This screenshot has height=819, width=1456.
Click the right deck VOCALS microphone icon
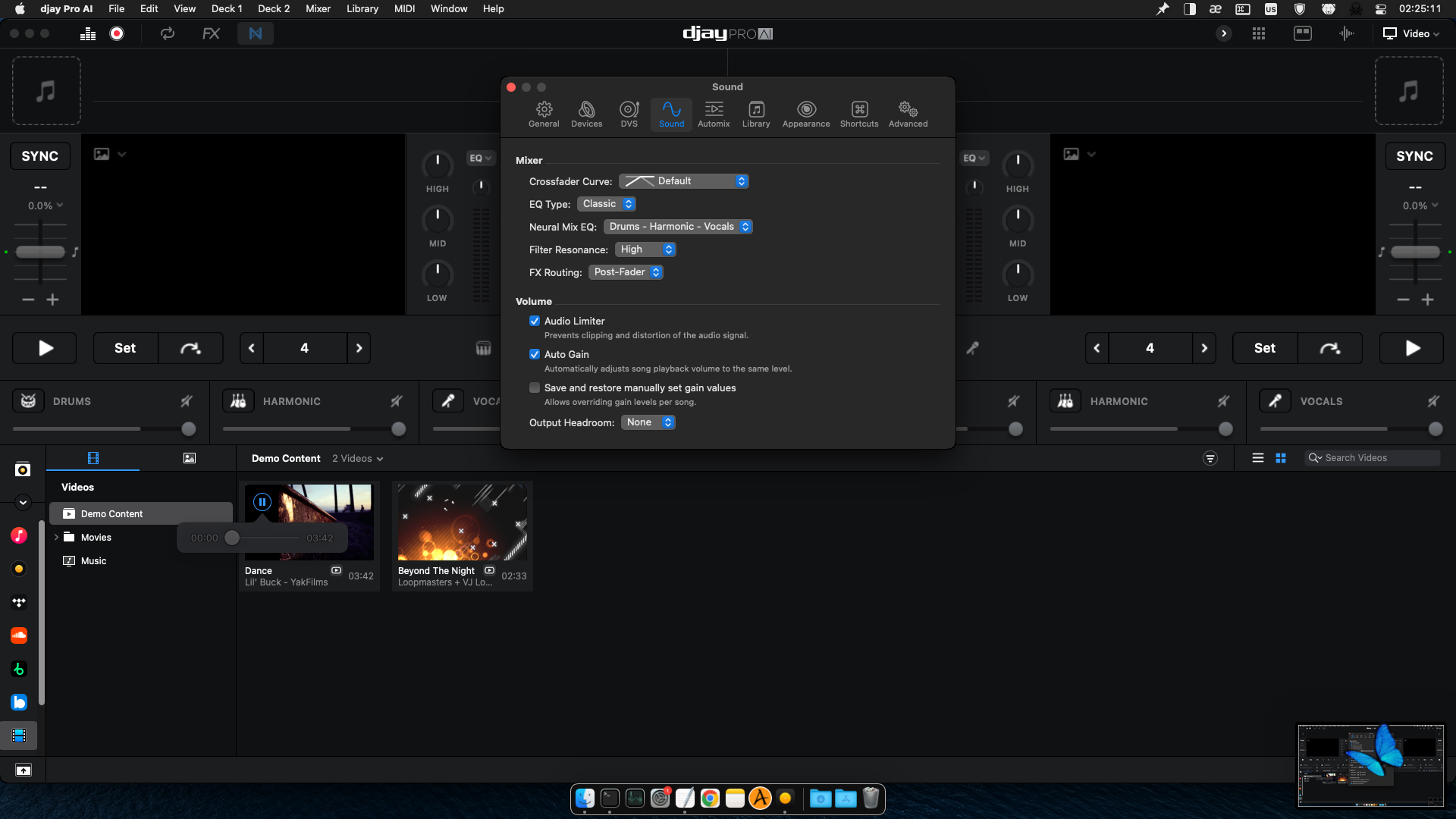click(1276, 401)
